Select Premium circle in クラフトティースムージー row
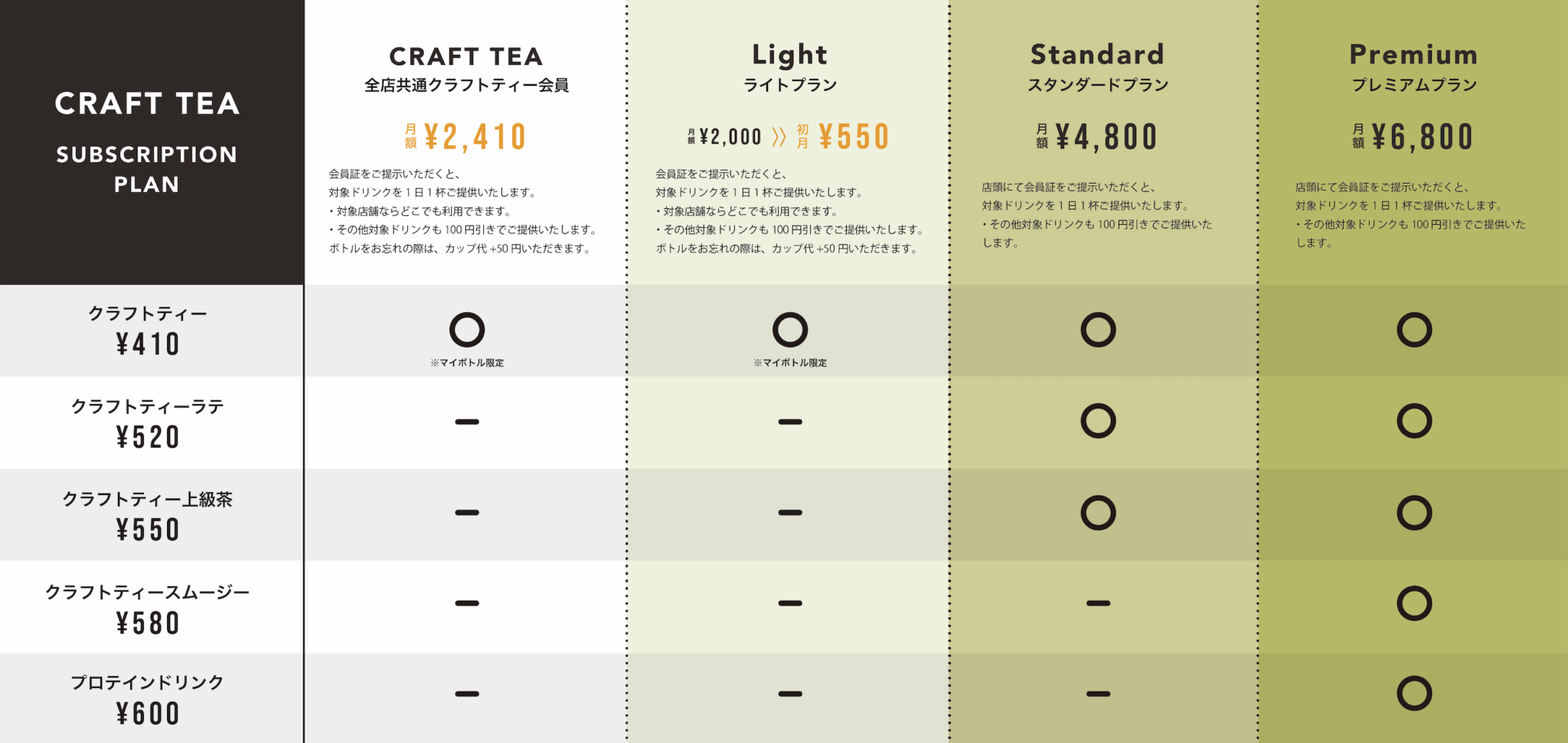1568x743 pixels. pyautogui.click(x=1414, y=603)
